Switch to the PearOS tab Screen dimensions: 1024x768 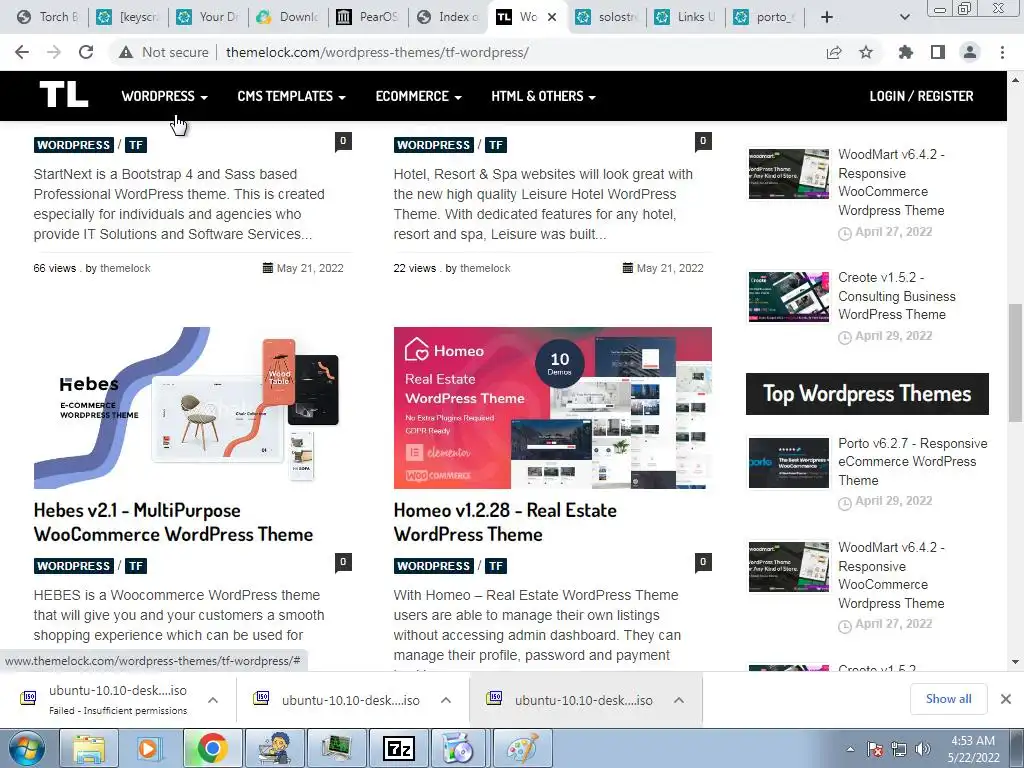(x=368, y=17)
